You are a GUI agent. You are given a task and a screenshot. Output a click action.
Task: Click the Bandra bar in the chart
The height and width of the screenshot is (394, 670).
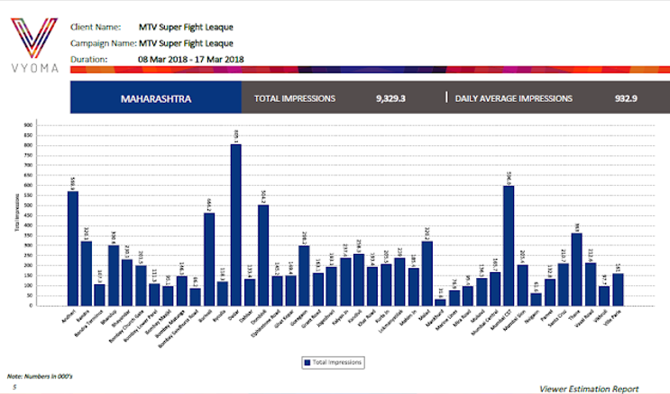86,273
